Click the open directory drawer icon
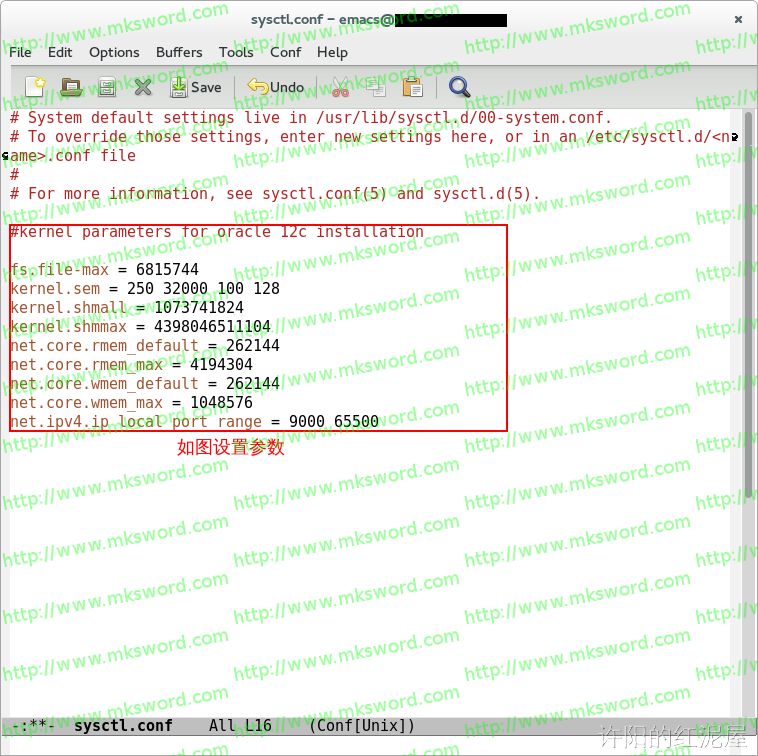This screenshot has height=756, width=758. 107,87
